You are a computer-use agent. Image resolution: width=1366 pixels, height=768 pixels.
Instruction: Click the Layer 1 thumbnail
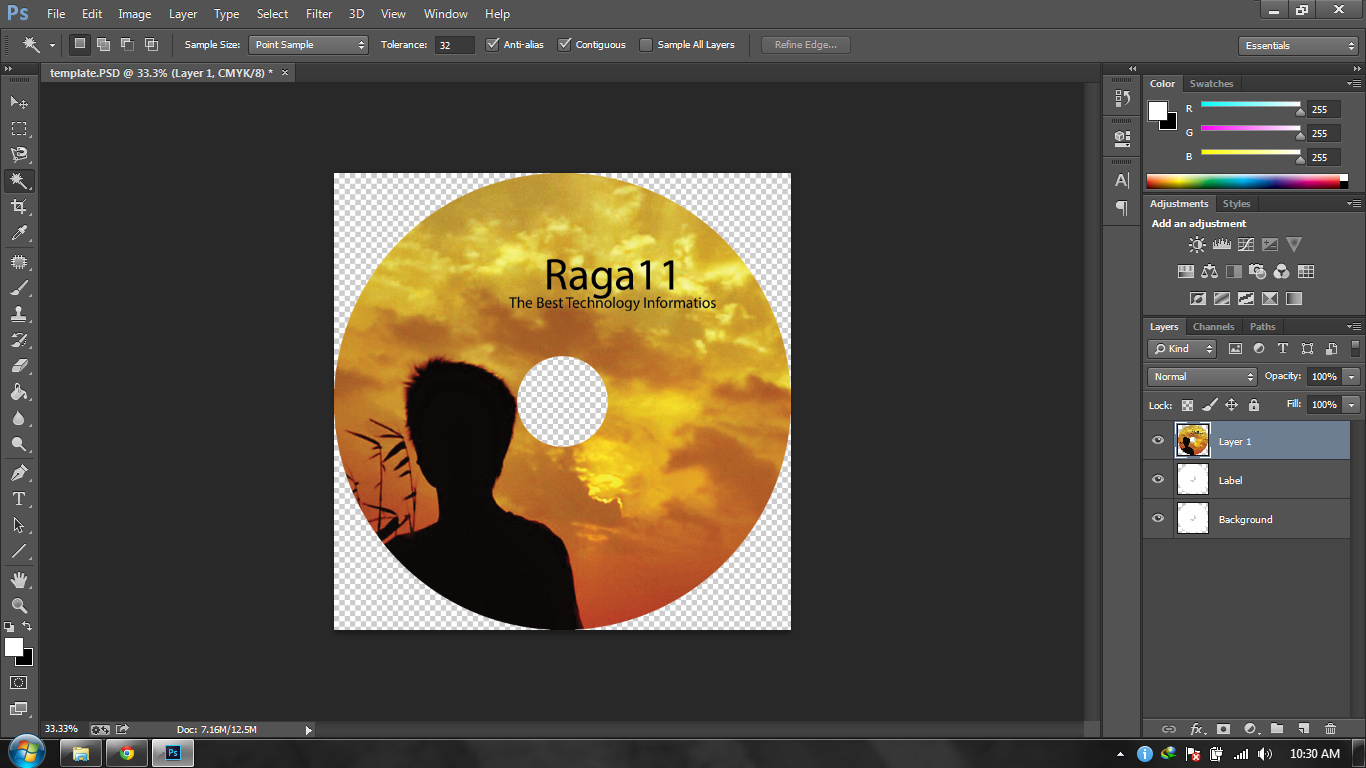point(1192,440)
